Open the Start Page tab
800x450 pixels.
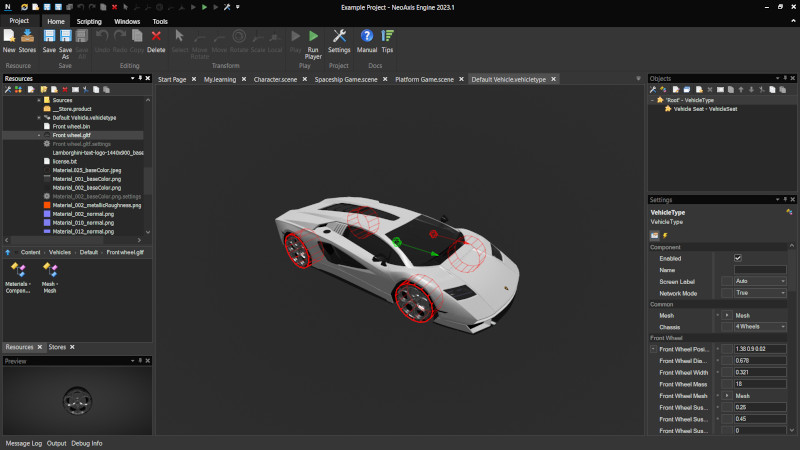172,80
